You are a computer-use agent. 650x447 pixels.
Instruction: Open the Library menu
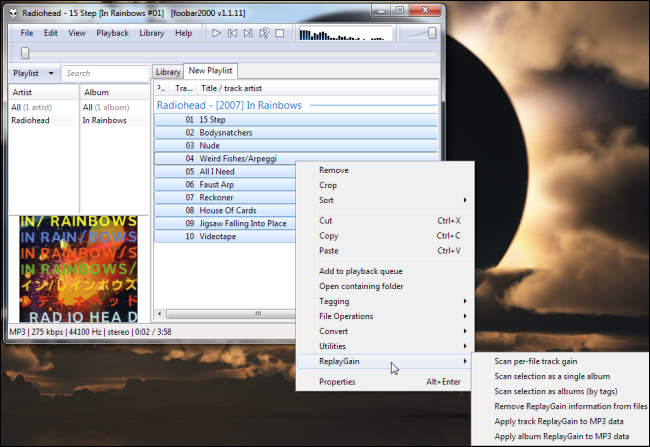pos(151,33)
